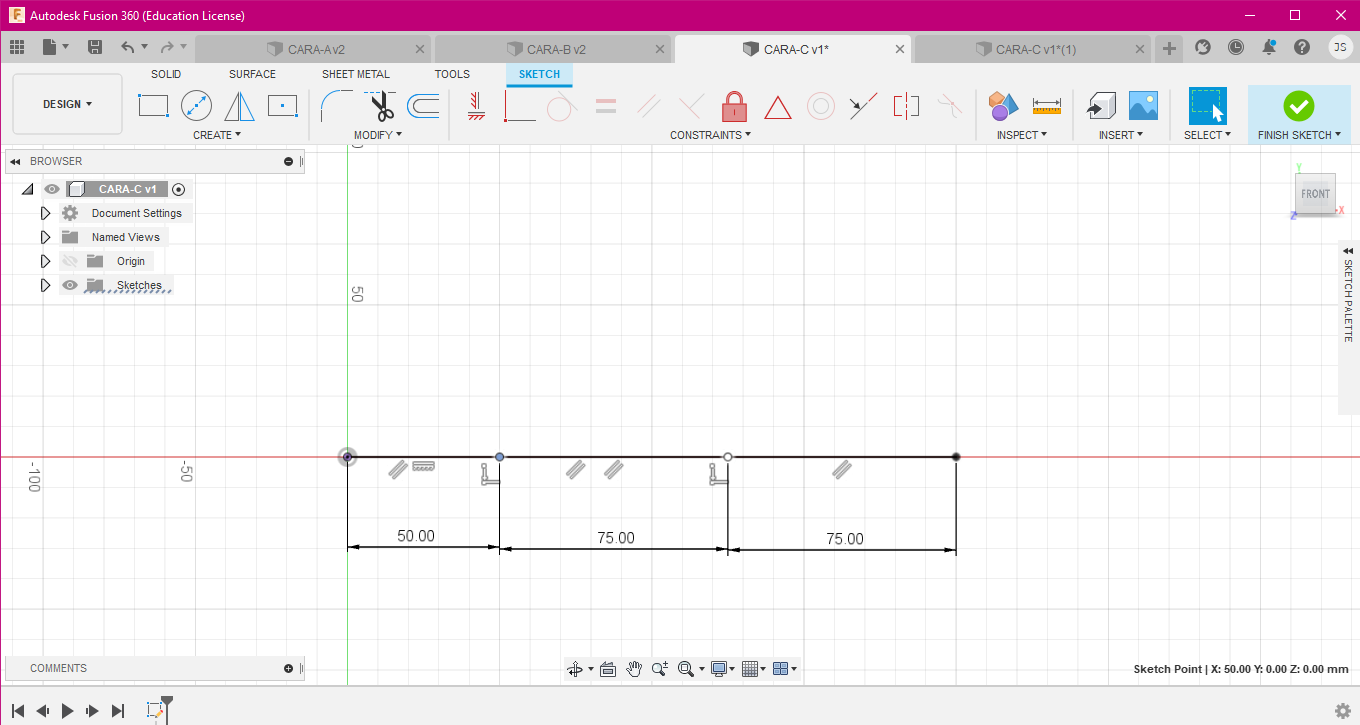
Task: Jump to the timeline end
Action: coord(118,711)
